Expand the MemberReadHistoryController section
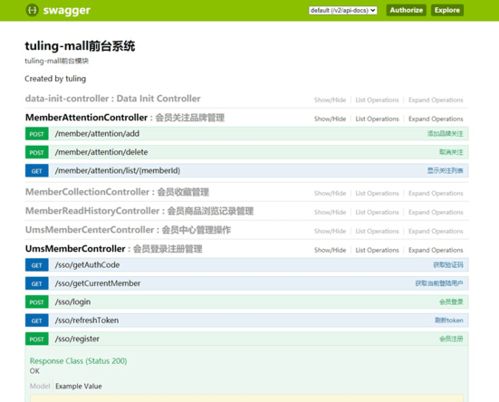The height and width of the screenshot is (402, 499). pyautogui.click(x=139, y=211)
